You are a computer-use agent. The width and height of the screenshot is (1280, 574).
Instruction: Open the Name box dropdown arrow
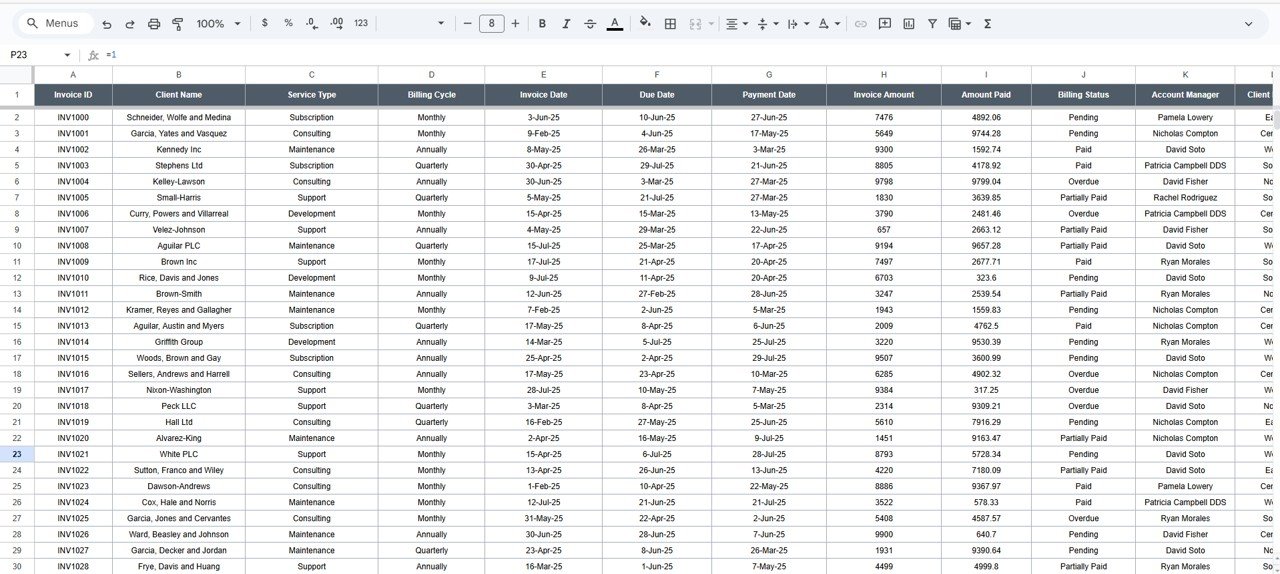coord(67,55)
